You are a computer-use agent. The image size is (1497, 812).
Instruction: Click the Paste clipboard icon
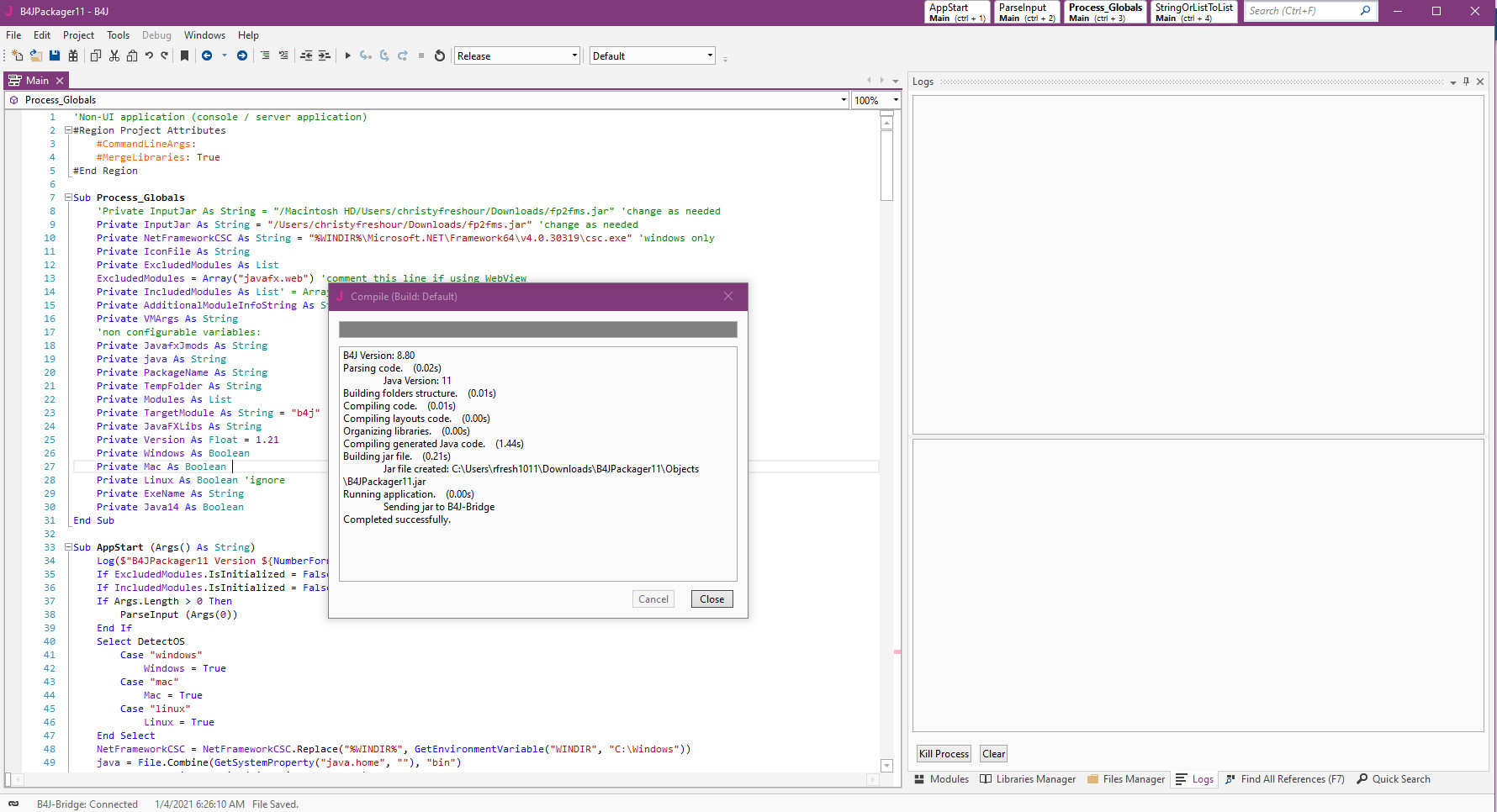(132, 55)
